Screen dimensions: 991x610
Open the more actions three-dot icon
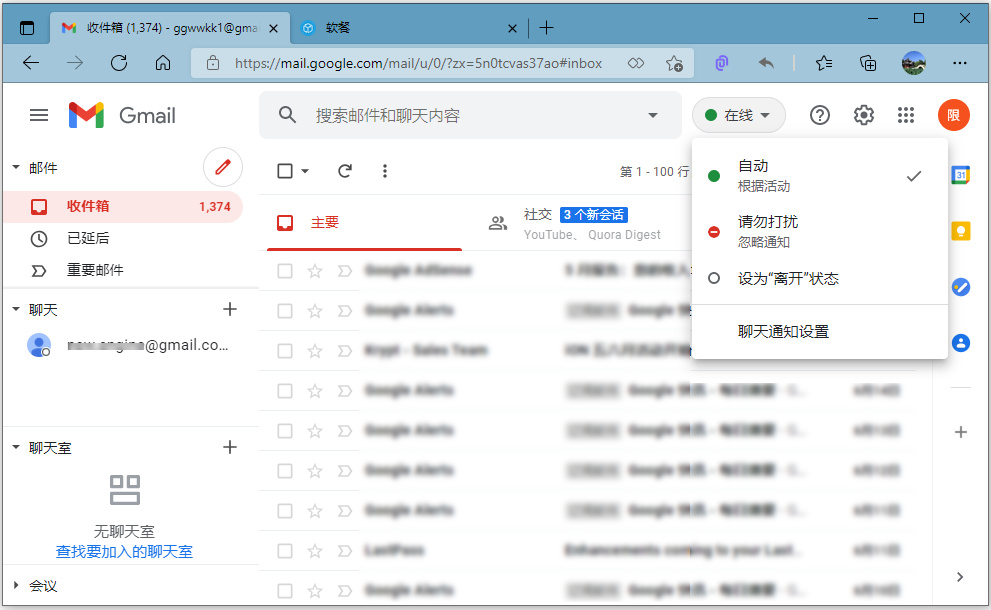(385, 171)
